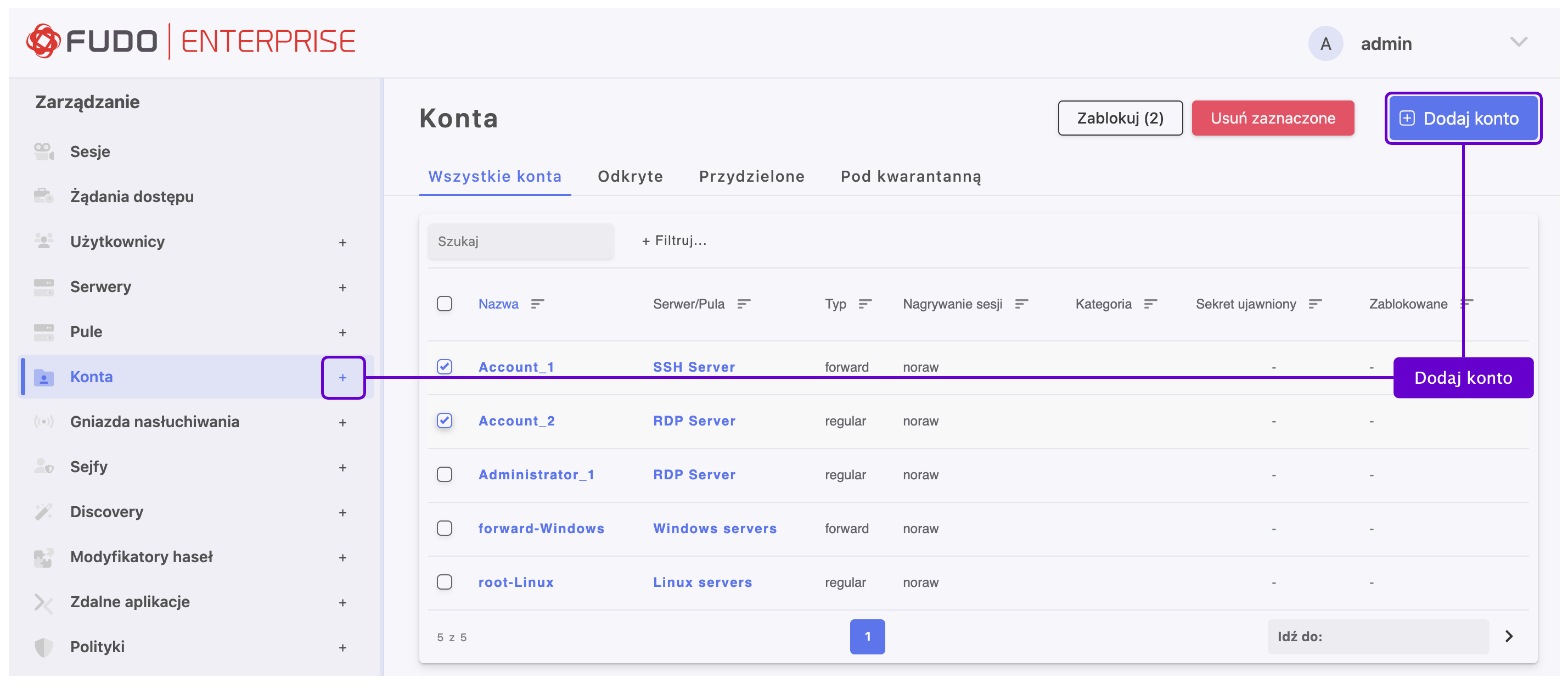Click the Discovery wand icon
The width and height of the screenshot is (1568, 689).
[44, 512]
